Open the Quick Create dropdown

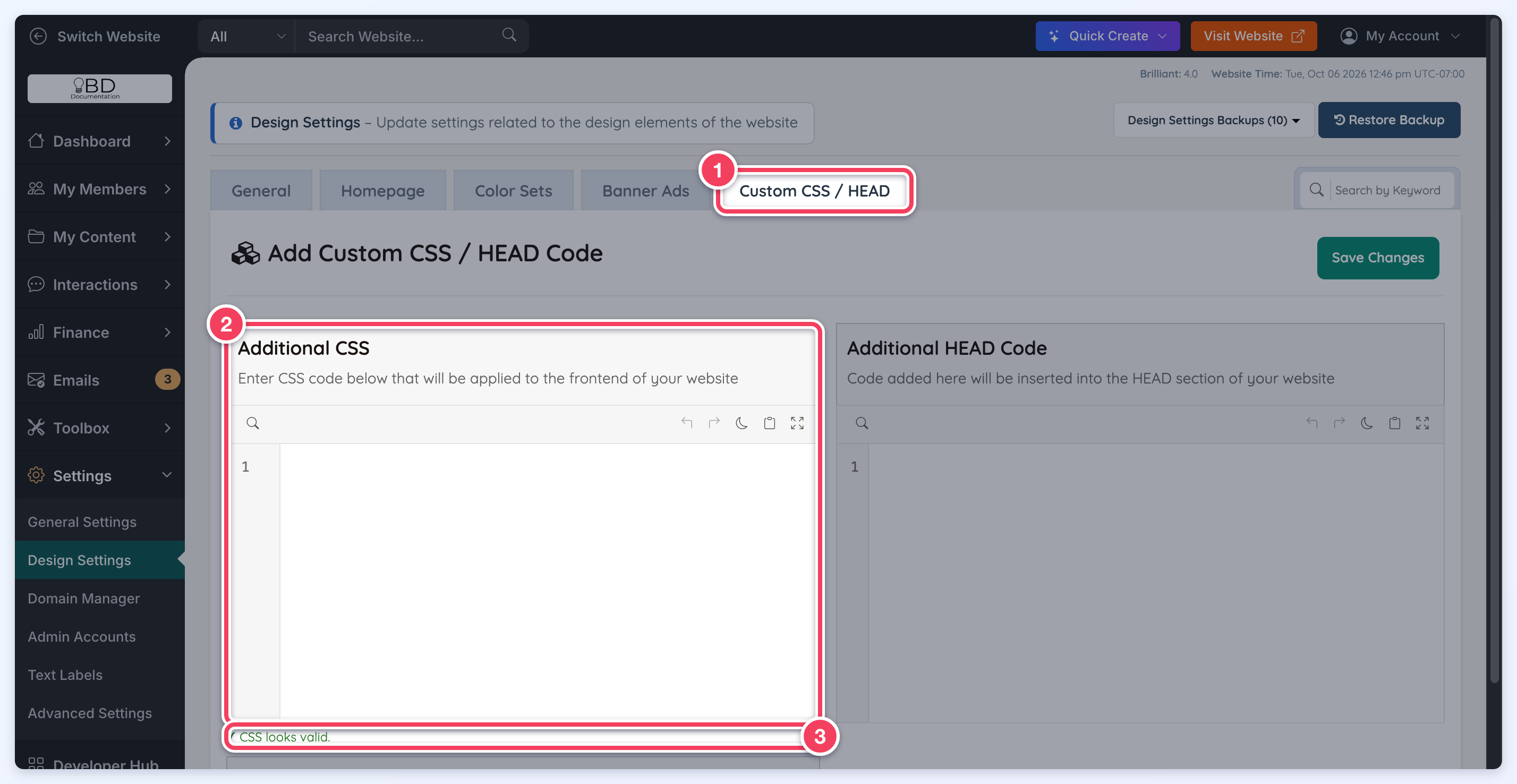coord(1107,36)
